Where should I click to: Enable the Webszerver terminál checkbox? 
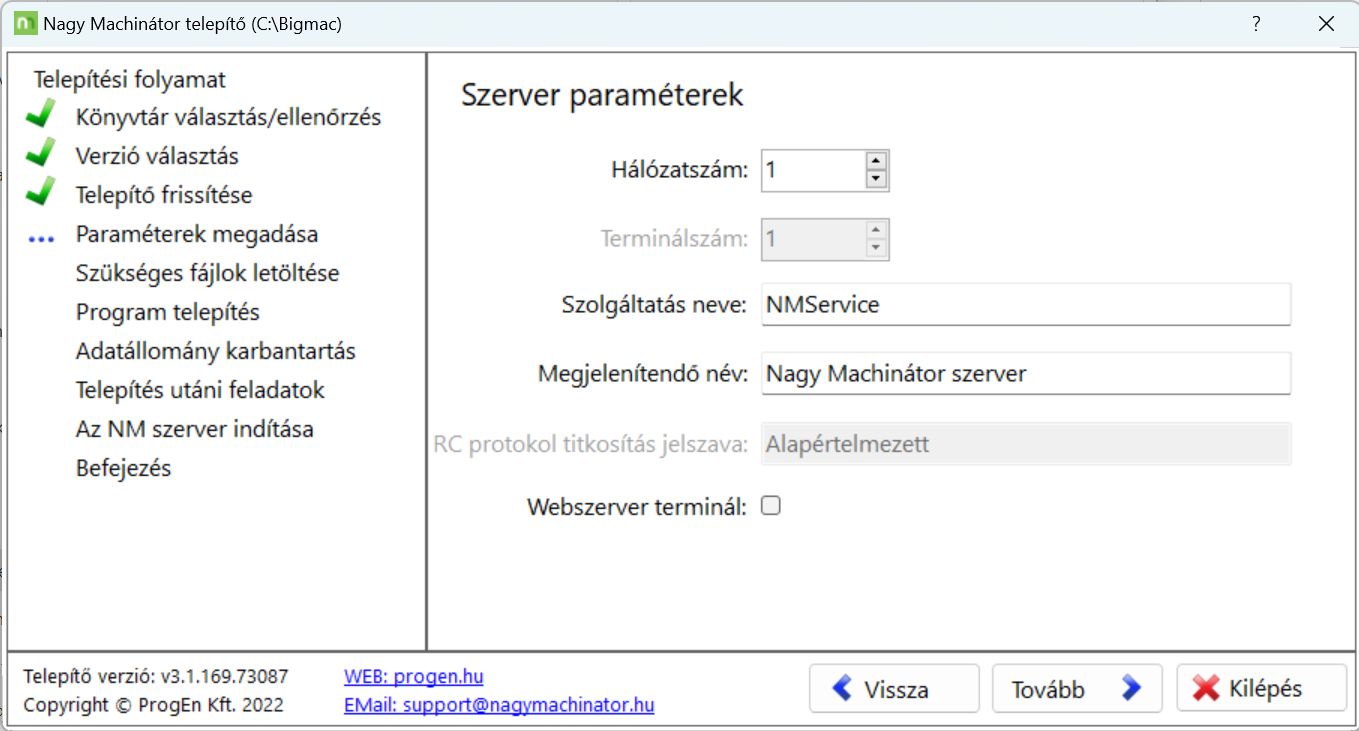coord(771,506)
